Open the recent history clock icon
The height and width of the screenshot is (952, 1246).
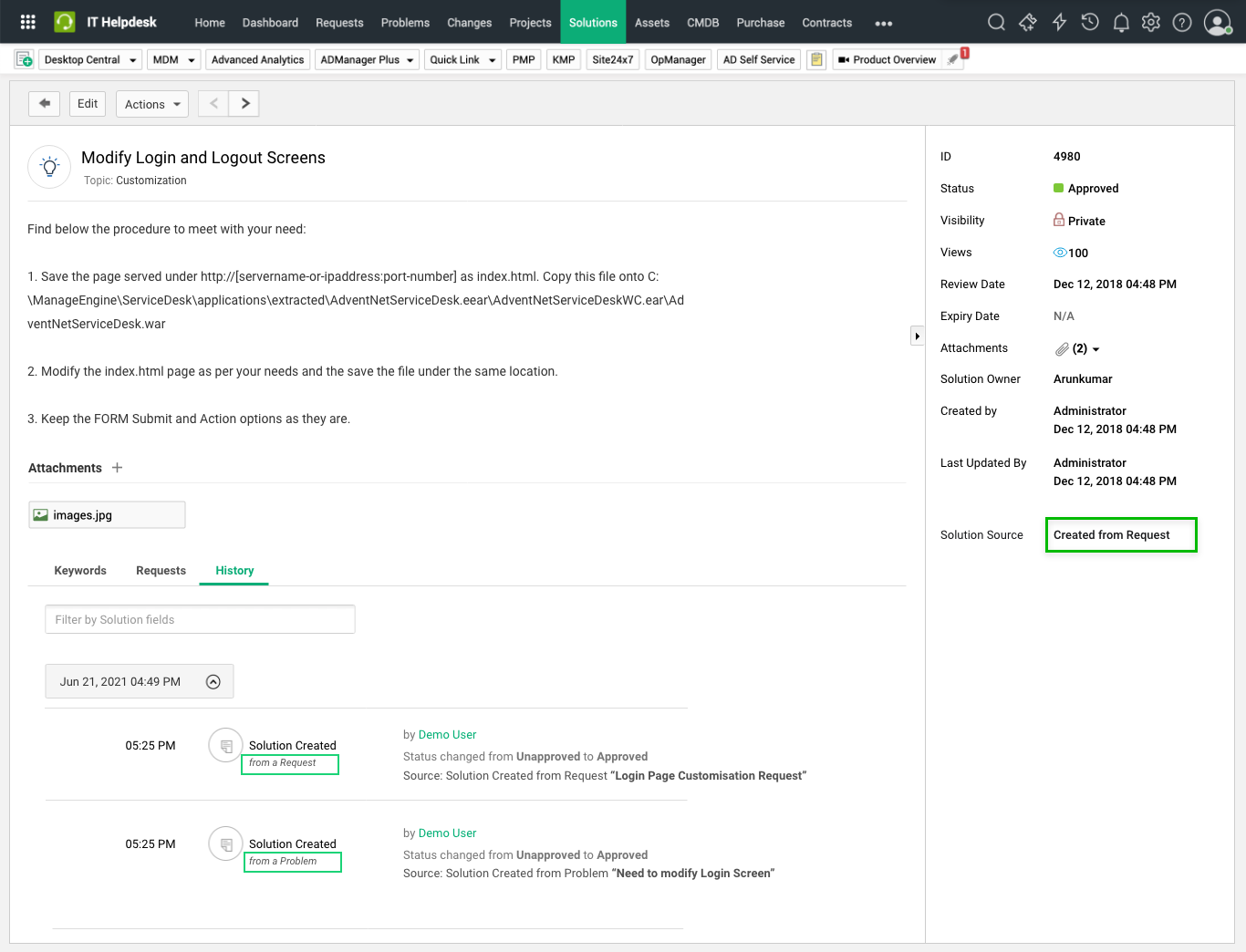(x=1090, y=23)
